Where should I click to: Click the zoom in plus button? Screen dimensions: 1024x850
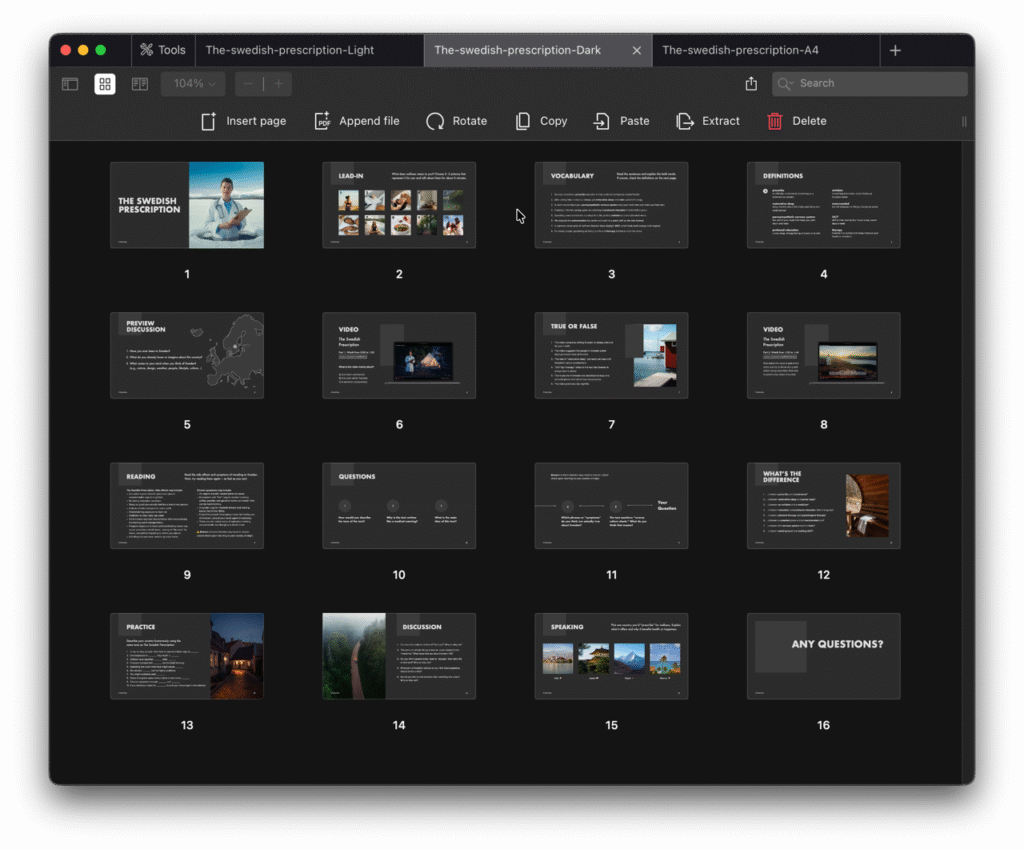(278, 84)
